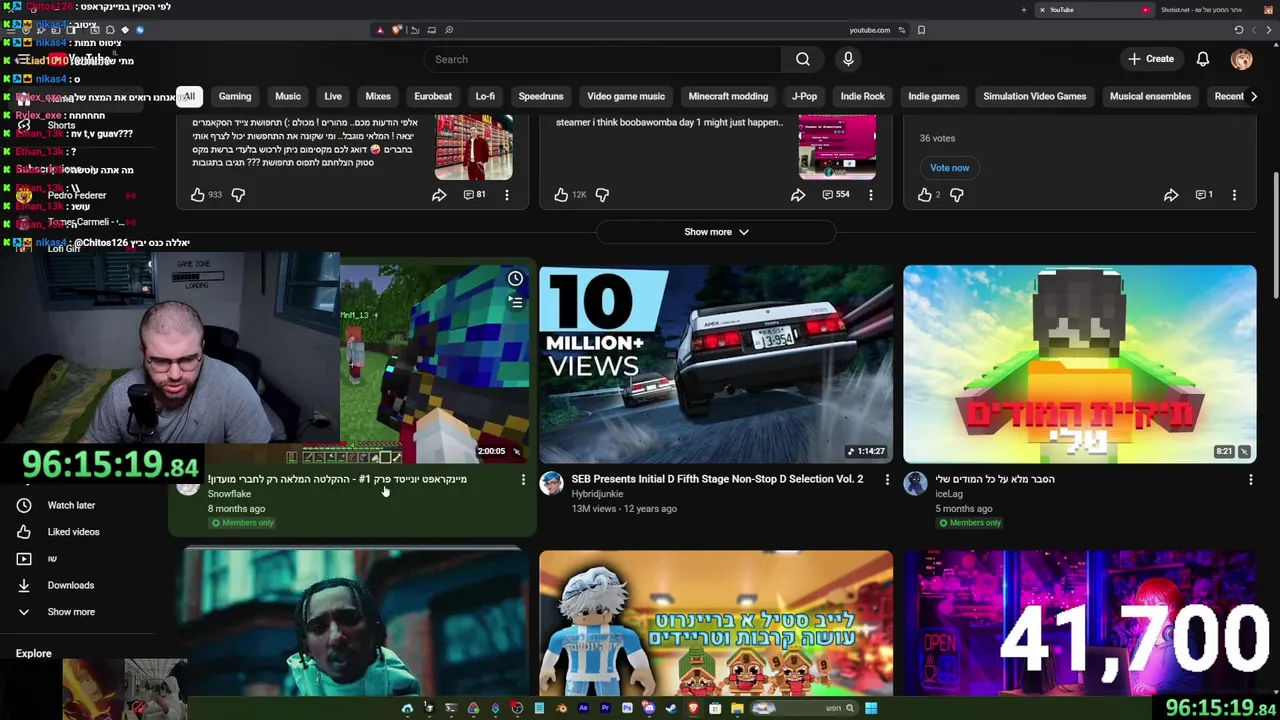1280x720 pixels.
Task: Reload the page in the browser toolbar
Action: (1239, 30)
